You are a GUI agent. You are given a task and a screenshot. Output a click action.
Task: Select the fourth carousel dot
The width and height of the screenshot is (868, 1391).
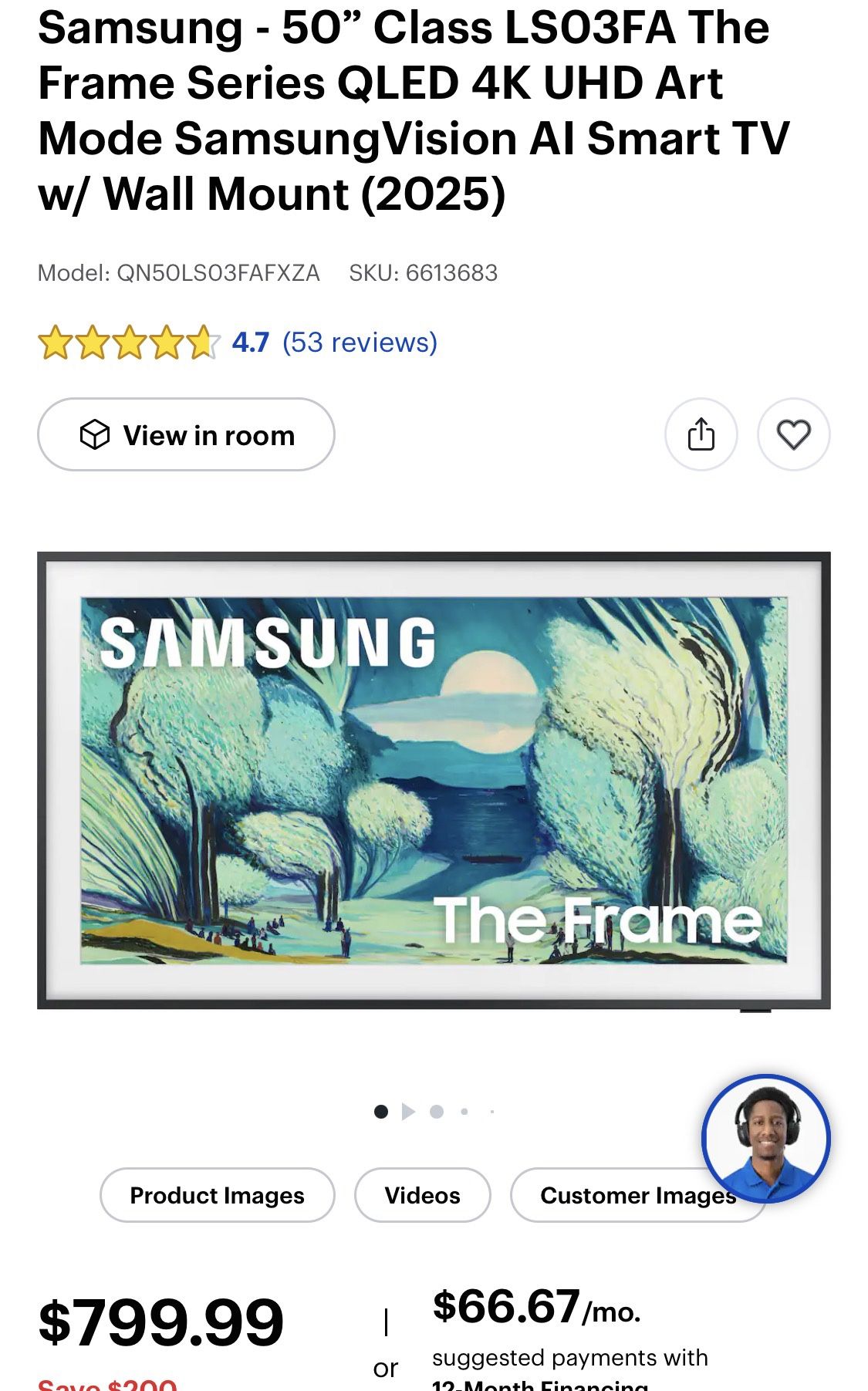[x=464, y=1112]
